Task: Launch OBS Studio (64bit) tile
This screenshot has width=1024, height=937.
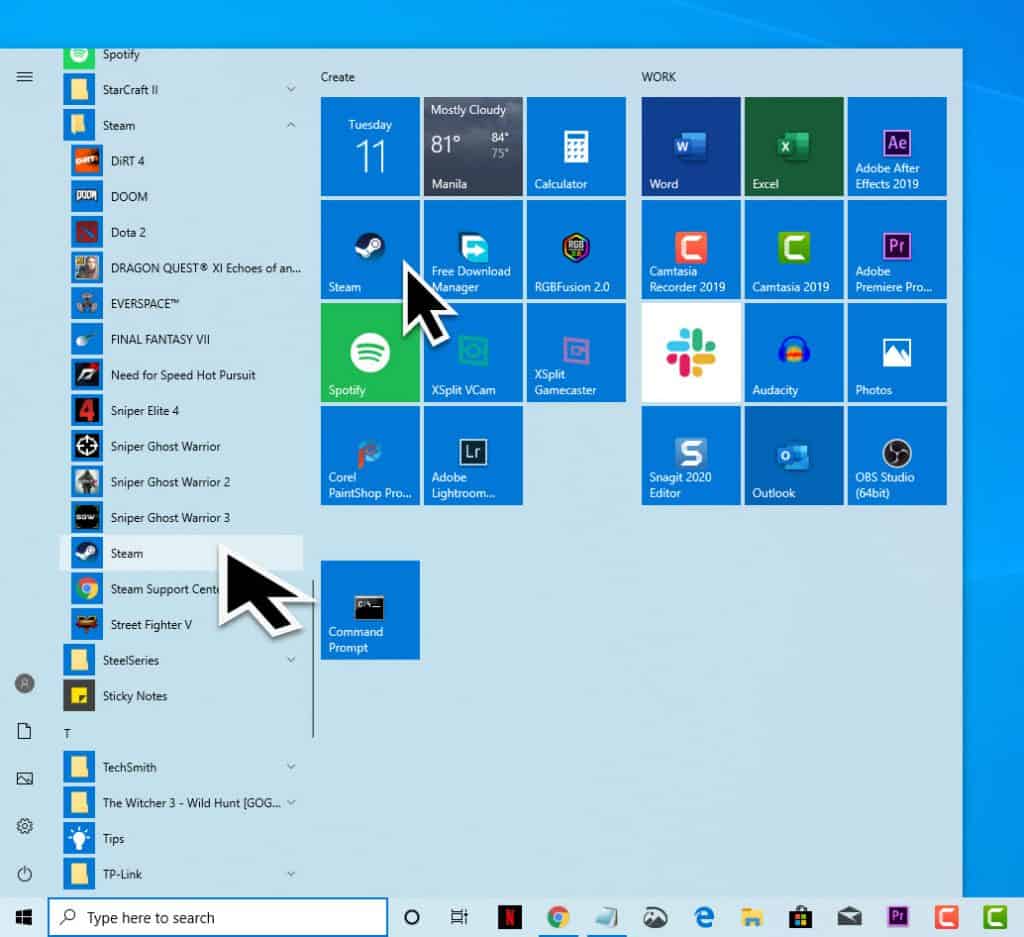Action: coord(896,455)
